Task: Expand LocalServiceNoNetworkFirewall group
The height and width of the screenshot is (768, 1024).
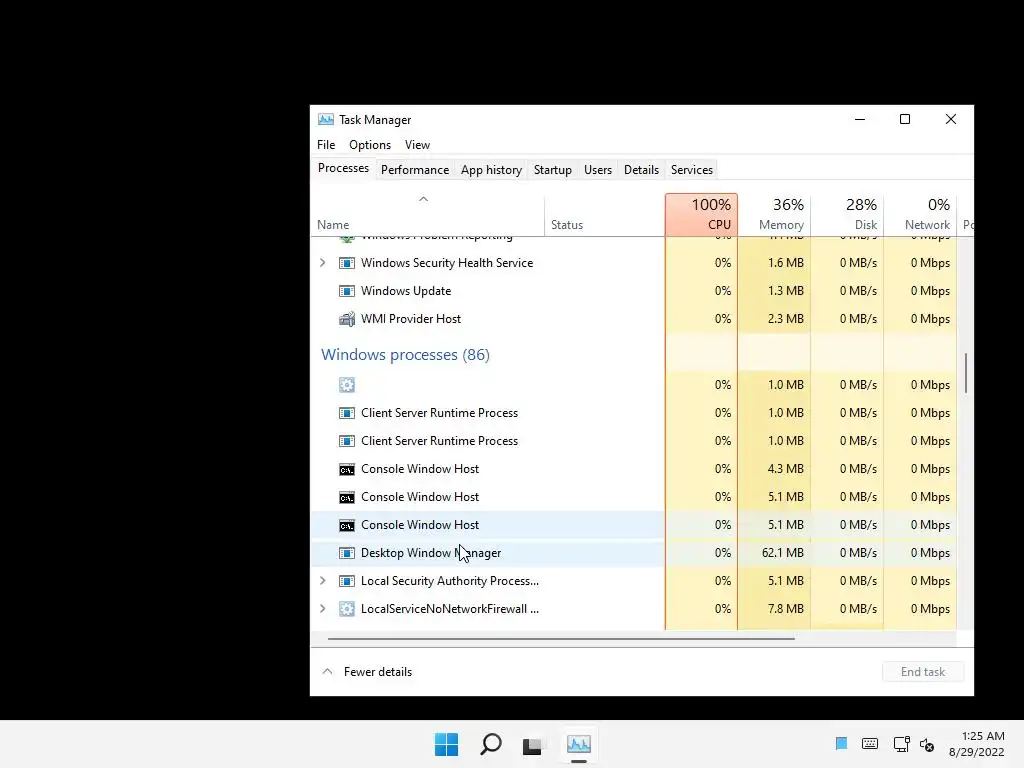Action: 323,609
